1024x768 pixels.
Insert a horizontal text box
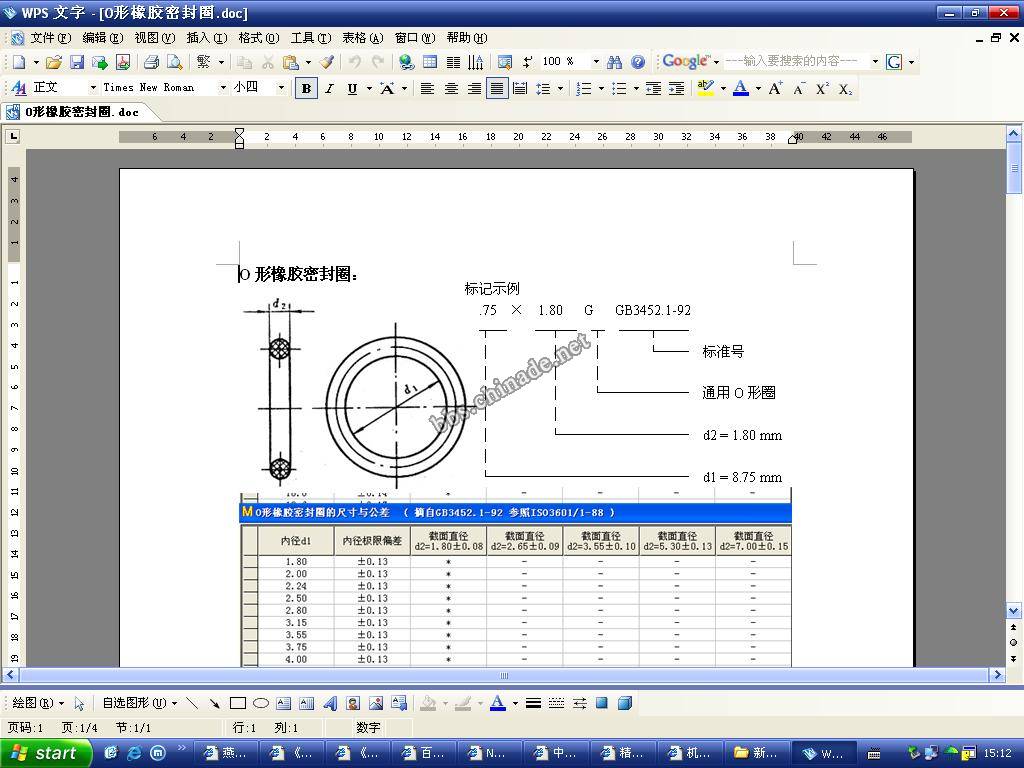[x=283, y=703]
